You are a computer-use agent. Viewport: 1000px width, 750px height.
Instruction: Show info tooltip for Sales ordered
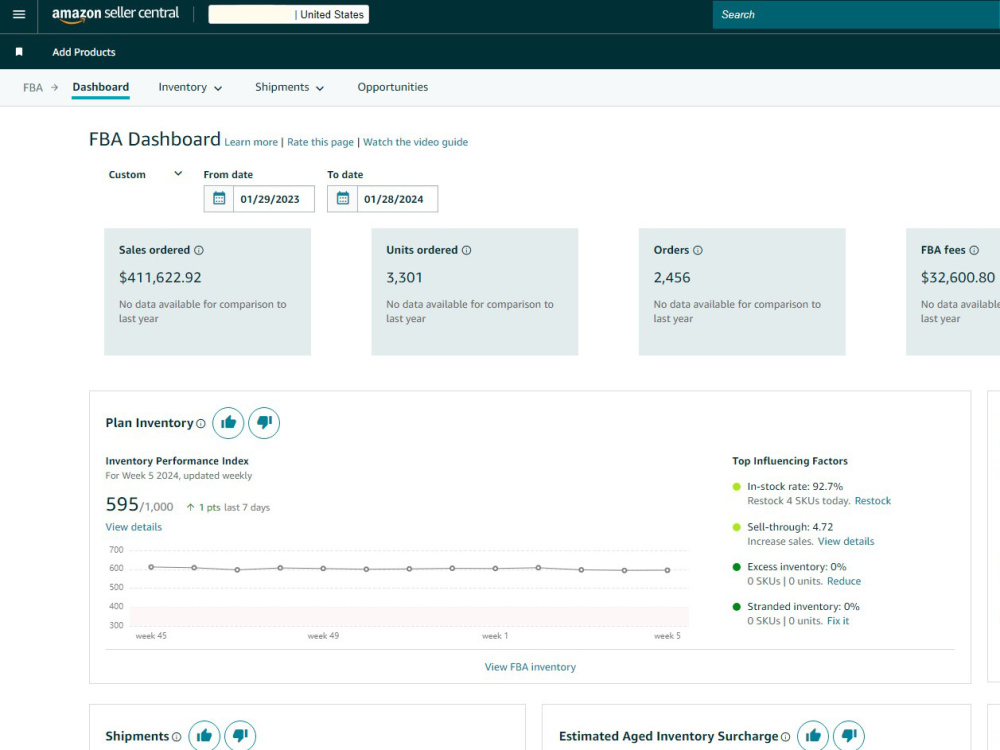pyautogui.click(x=199, y=250)
